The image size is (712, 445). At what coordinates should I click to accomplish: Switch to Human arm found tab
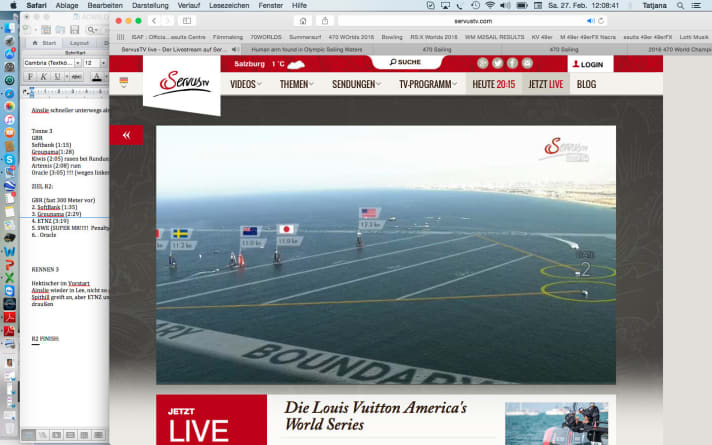coord(307,49)
